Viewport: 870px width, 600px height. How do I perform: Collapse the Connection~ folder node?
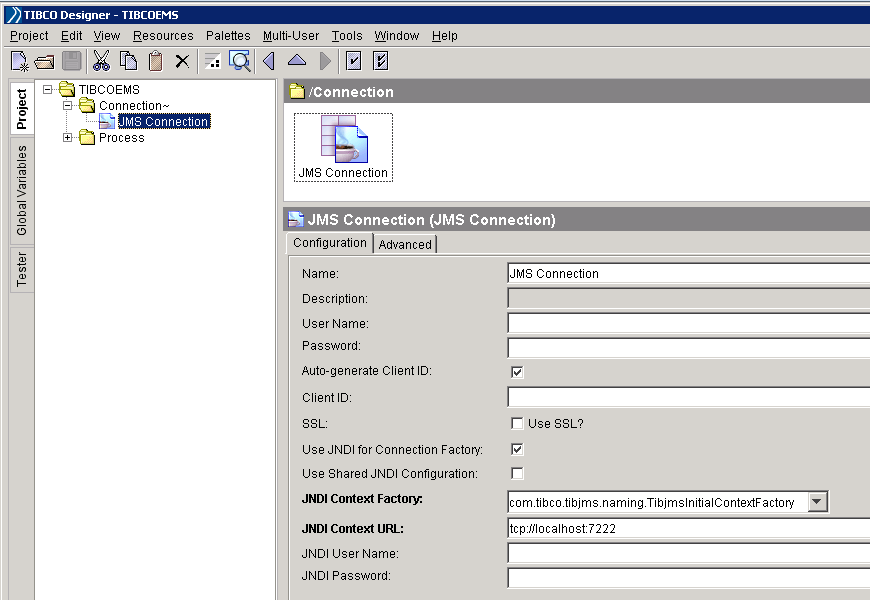[68, 105]
